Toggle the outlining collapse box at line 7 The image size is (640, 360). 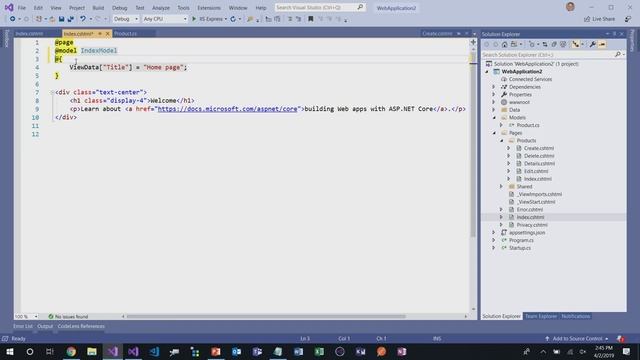[x=52, y=92]
